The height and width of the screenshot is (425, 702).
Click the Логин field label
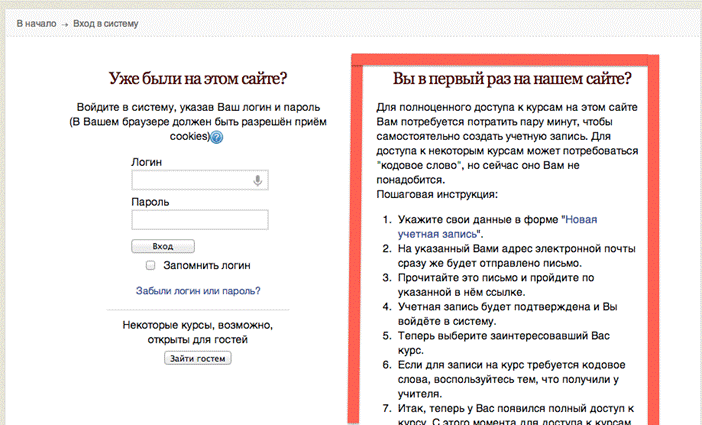pyautogui.click(x=146, y=162)
